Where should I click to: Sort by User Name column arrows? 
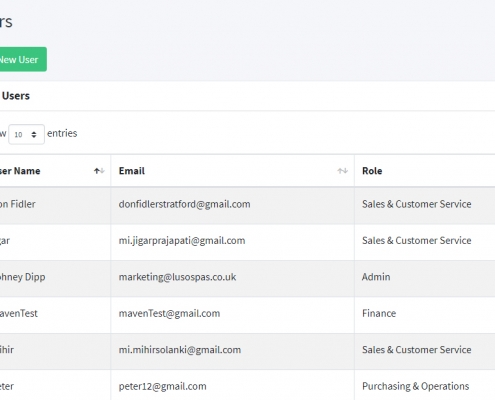[99, 171]
